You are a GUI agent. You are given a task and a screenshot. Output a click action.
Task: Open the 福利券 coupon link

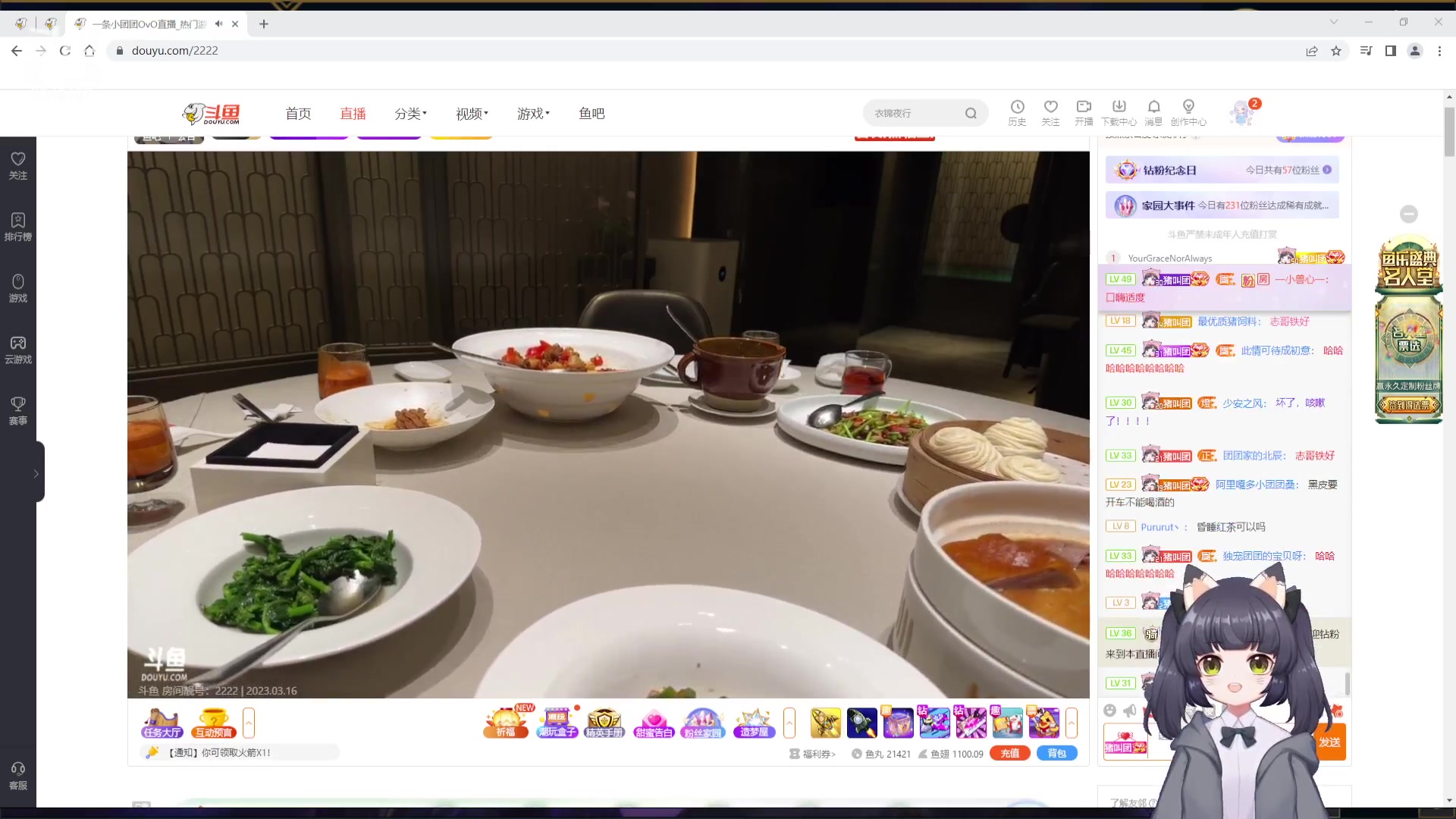coord(812,754)
